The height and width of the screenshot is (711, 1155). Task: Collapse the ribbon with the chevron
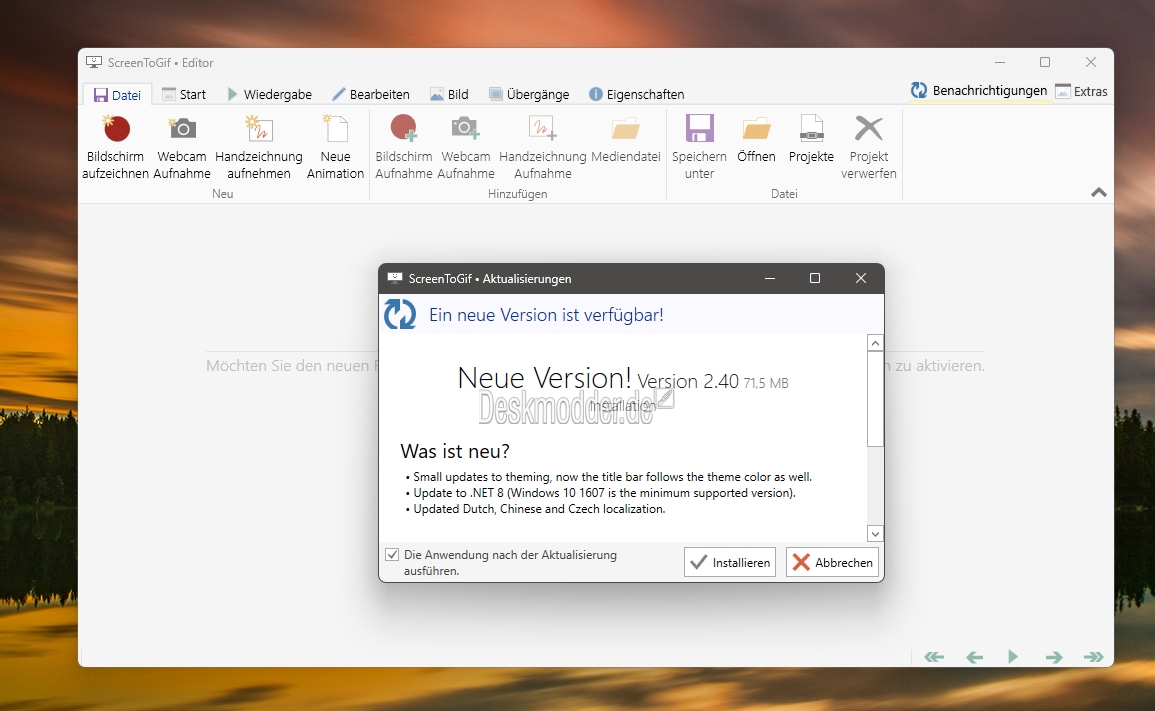pyautogui.click(x=1098, y=192)
